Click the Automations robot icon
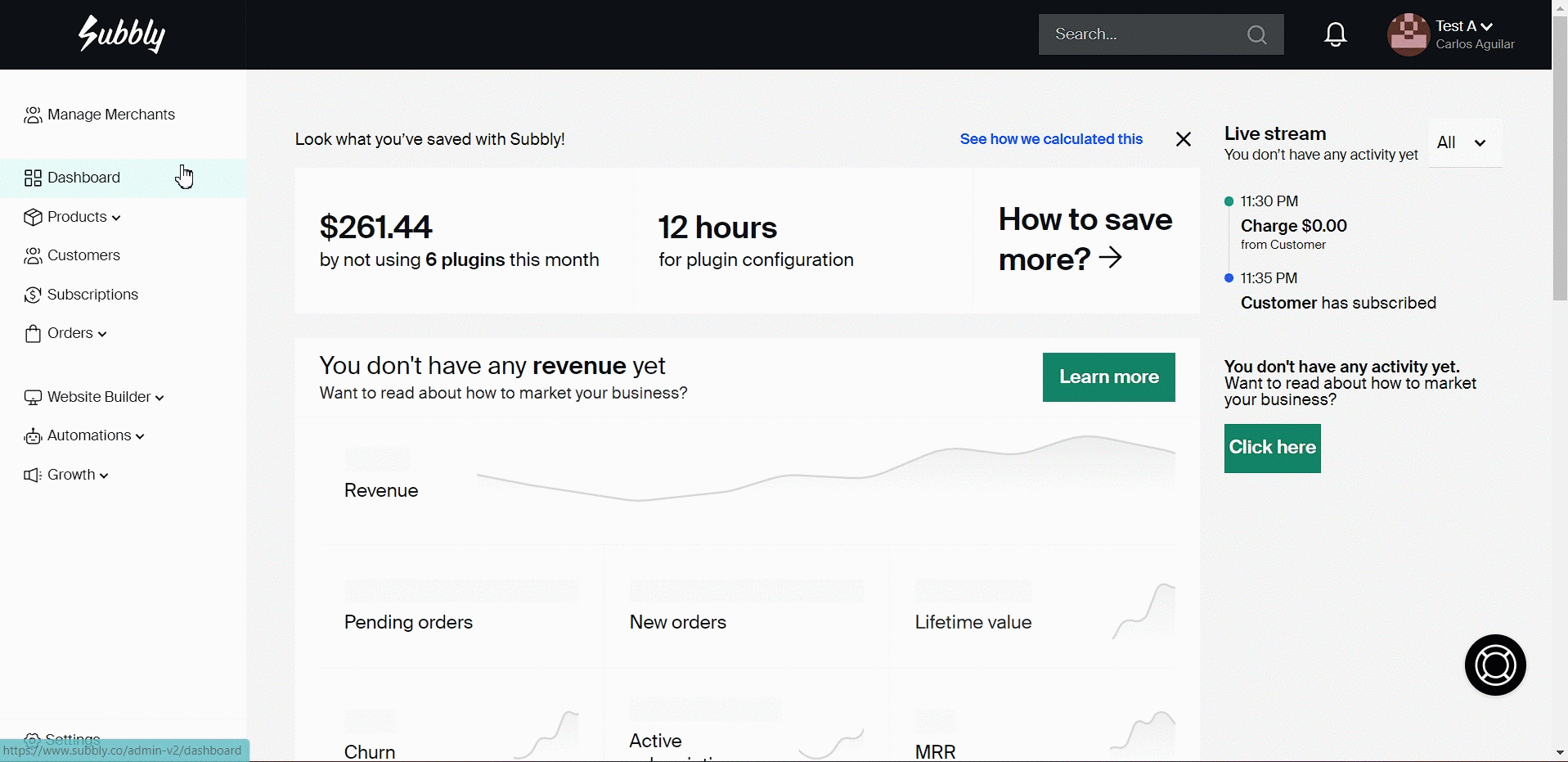The image size is (1568, 762). (x=33, y=436)
